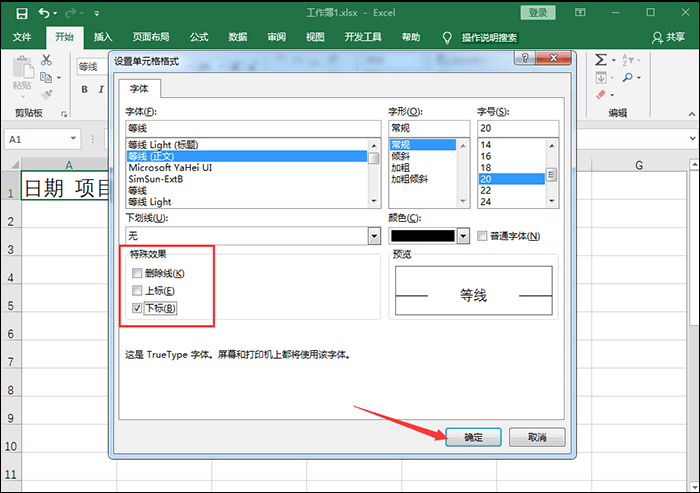The height and width of the screenshot is (493, 700).
Task: Enable the 上标 superscript checkbox
Action: click(137, 291)
